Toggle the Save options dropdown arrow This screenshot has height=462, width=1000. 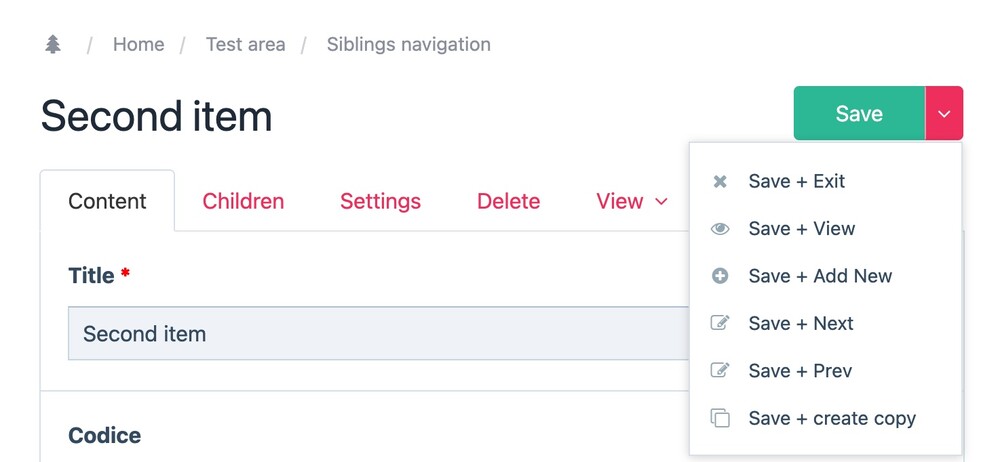[944, 113]
